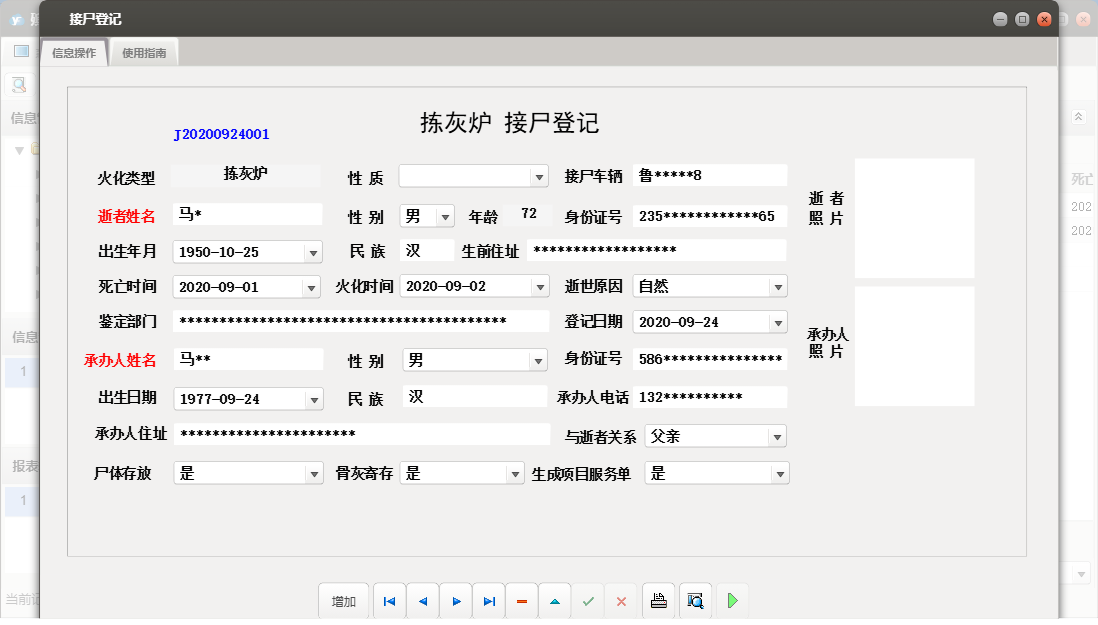Edit the record using the blue triangle icon

point(554,600)
